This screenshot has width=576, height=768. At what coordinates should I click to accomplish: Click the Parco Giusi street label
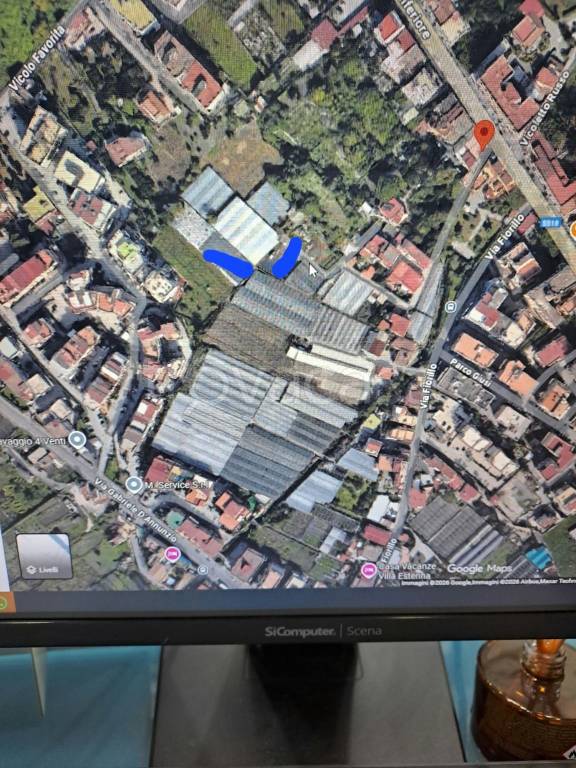click(x=470, y=373)
